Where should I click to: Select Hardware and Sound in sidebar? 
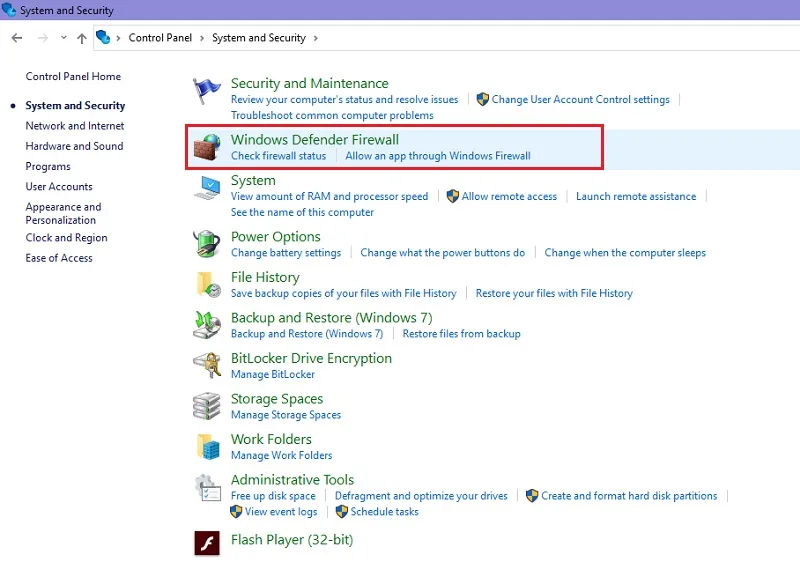coord(74,146)
